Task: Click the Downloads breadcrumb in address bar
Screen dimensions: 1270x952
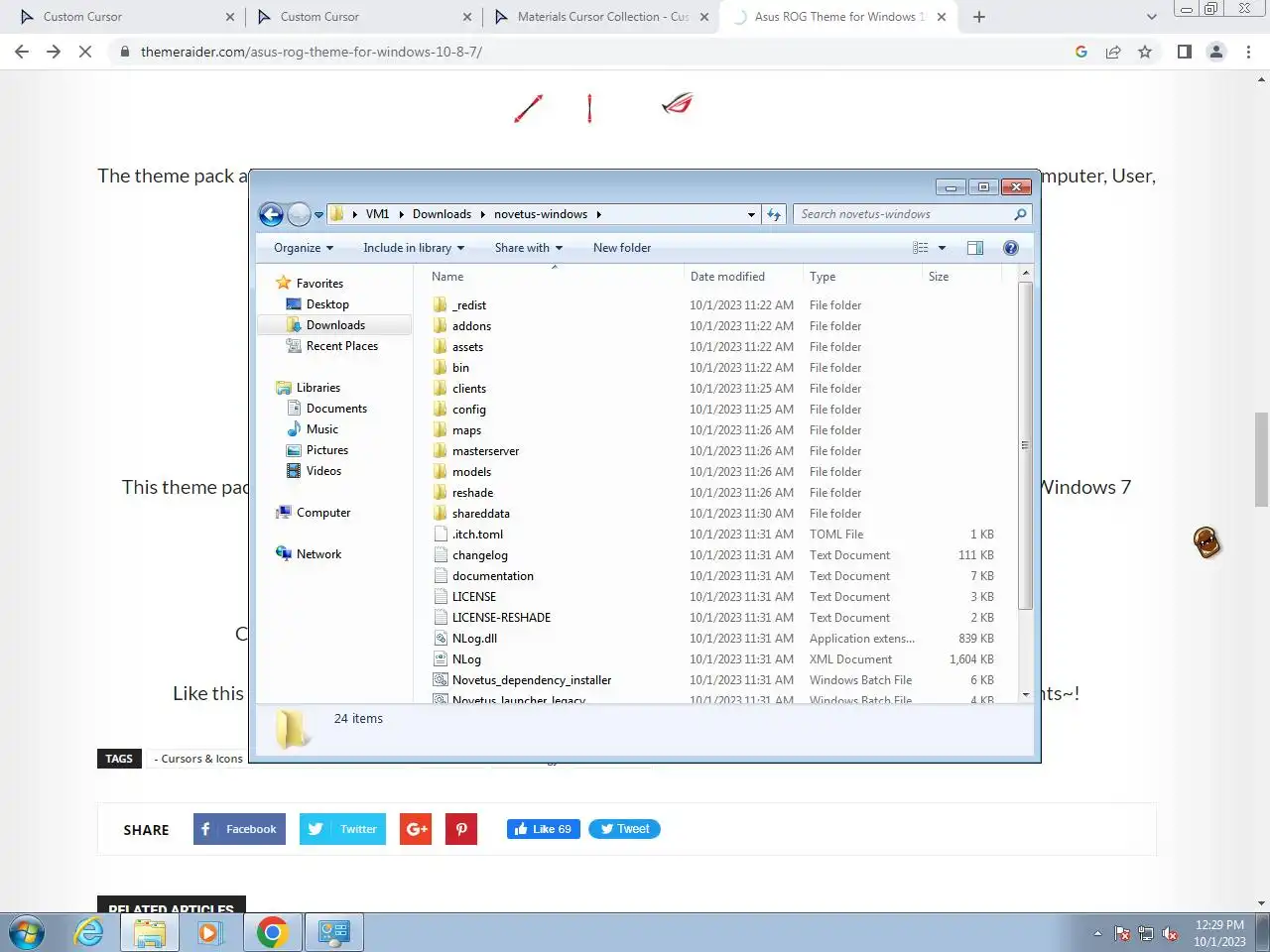Action: pos(442,214)
